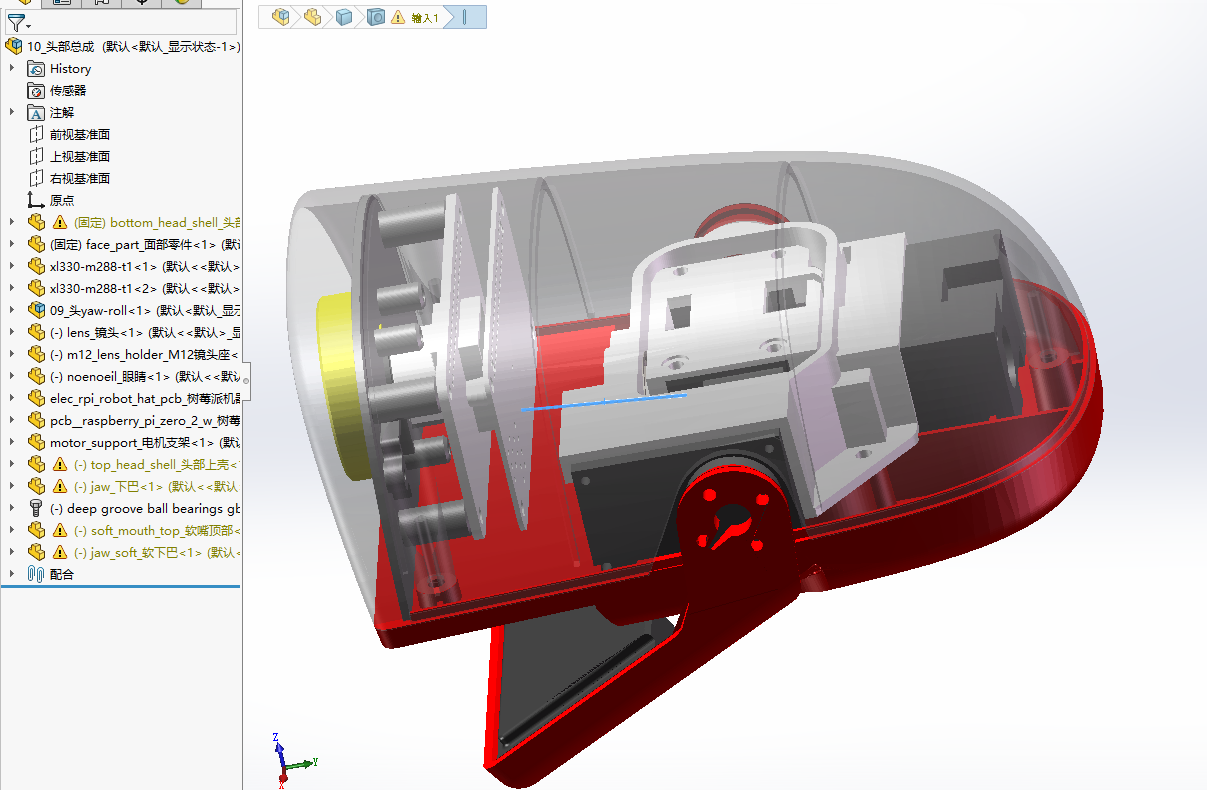Image resolution: width=1207 pixels, height=790 pixels.
Task: Open the feature tree filter funnel
Action: point(19,23)
